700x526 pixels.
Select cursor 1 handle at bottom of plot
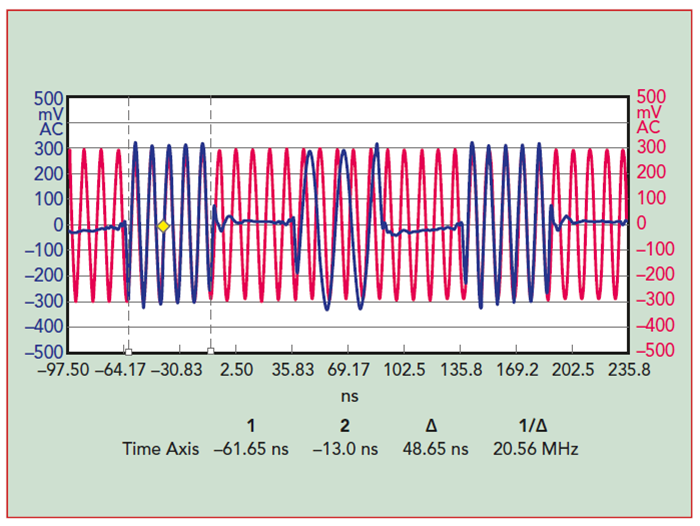tap(127, 352)
